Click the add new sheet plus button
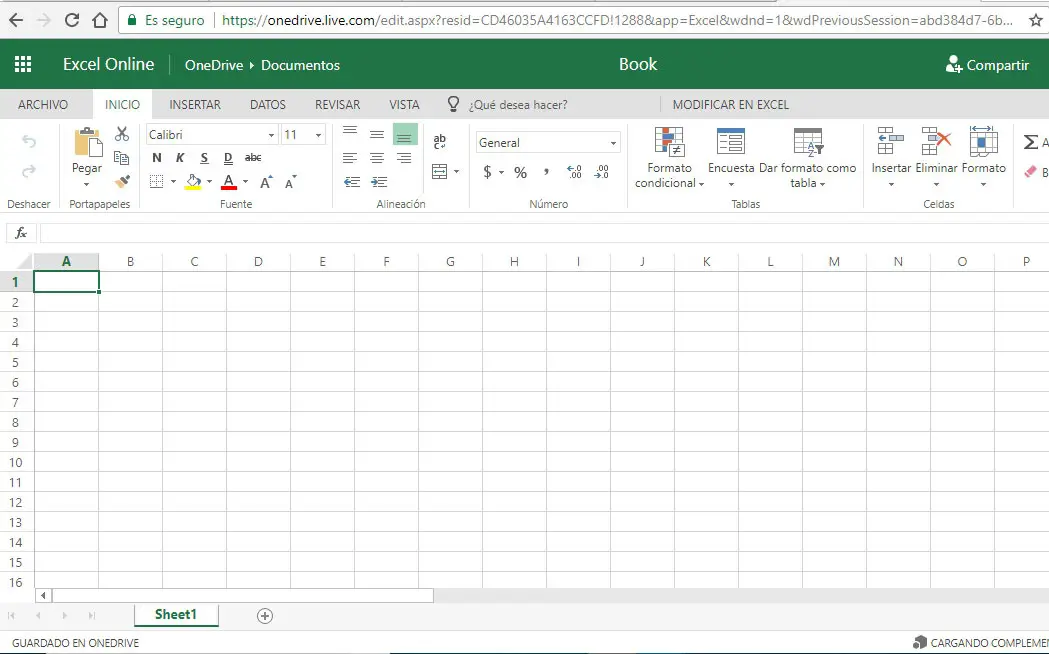The height and width of the screenshot is (654, 1049). [x=265, y=616]
